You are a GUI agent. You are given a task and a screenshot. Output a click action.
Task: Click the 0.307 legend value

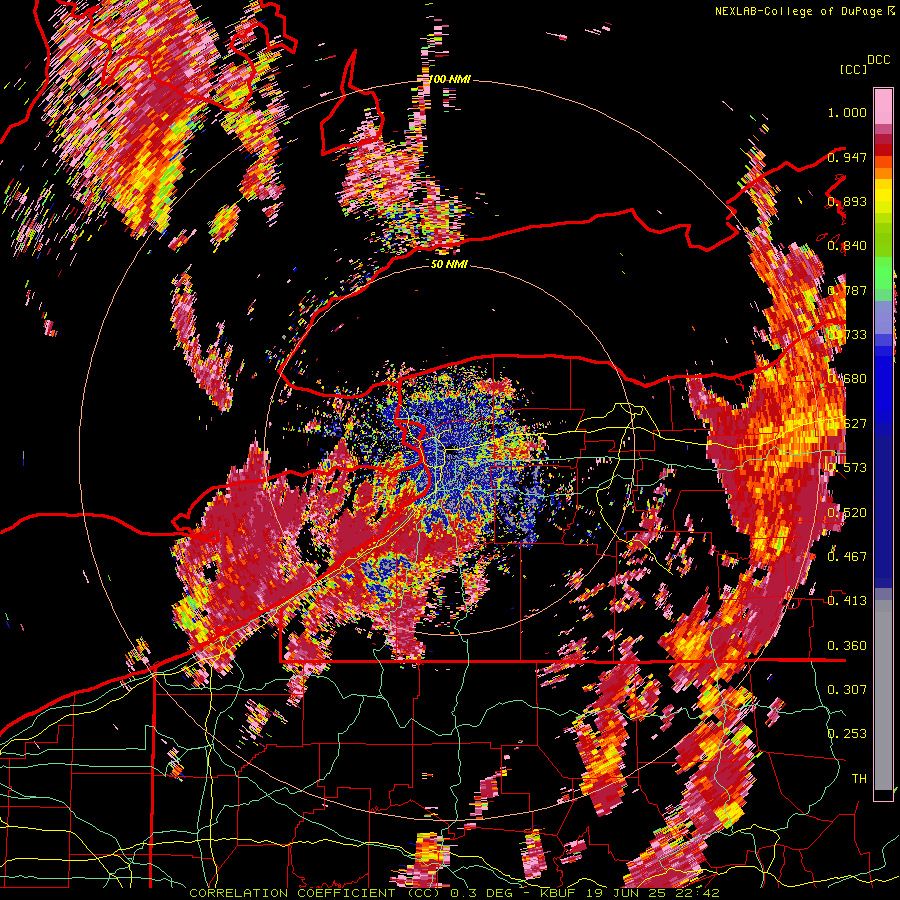(847, 689)
